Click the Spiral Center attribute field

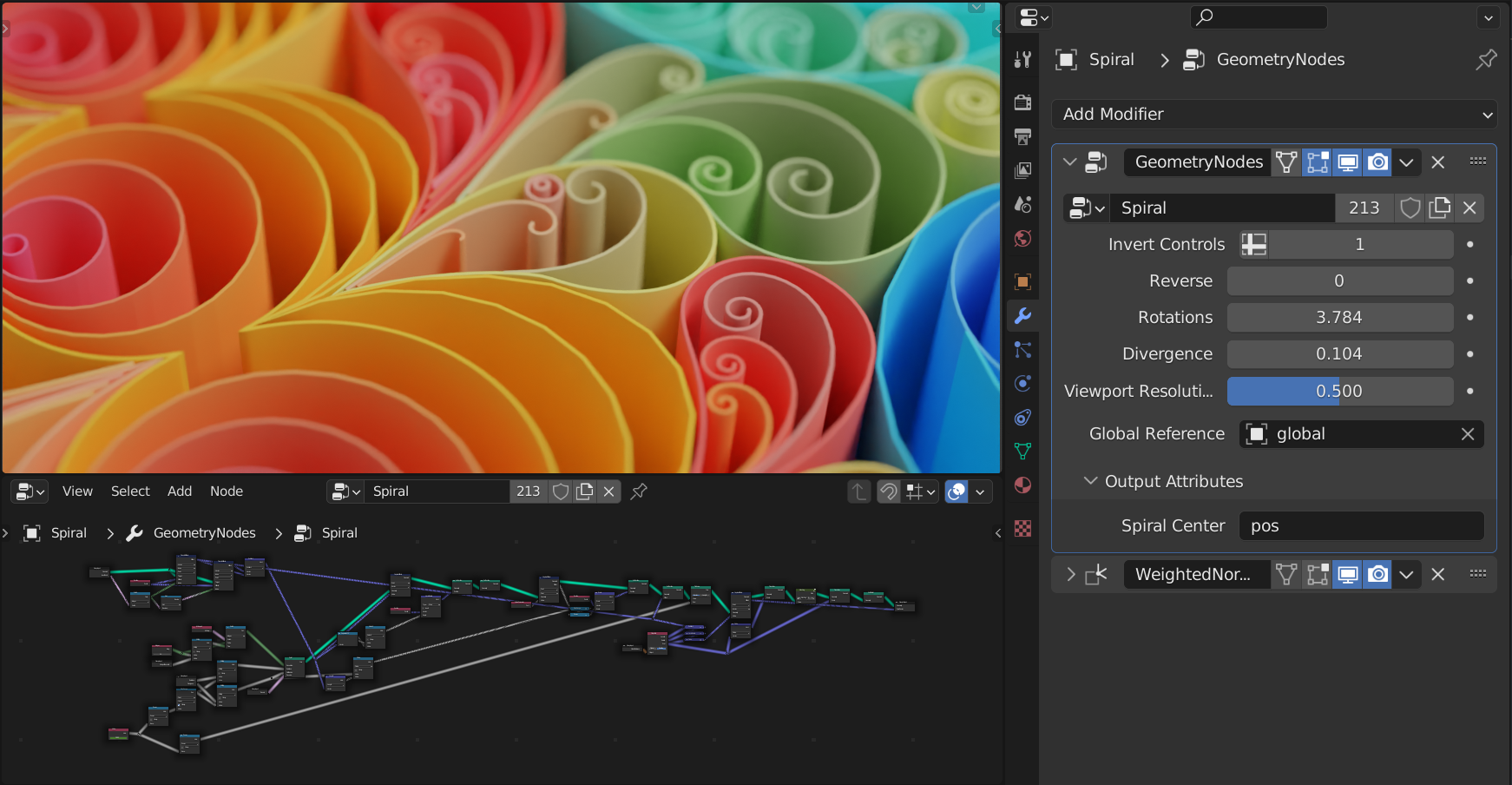pyautogui.click(x=1361, y=525)
